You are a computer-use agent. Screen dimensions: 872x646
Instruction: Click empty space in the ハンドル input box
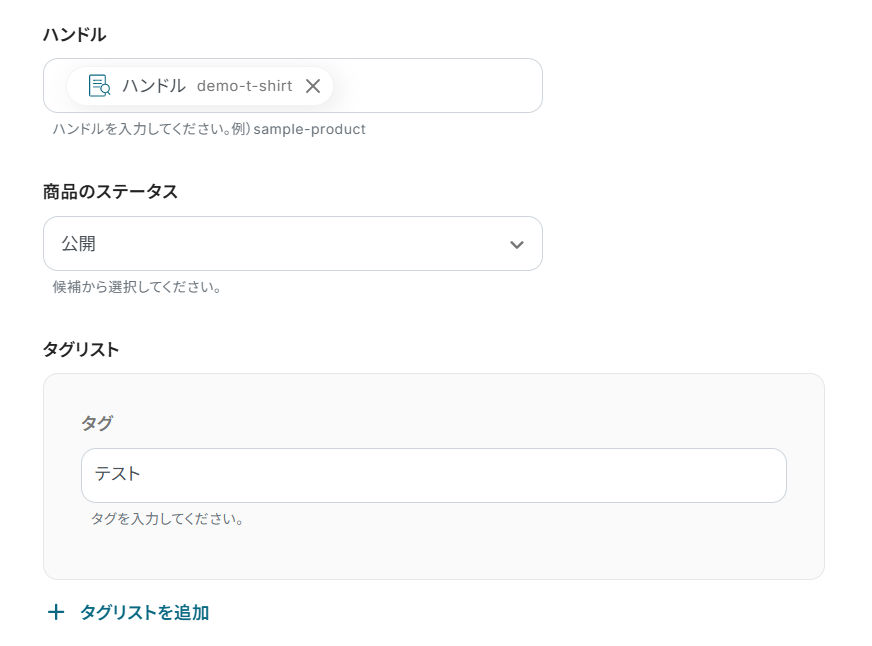[x=440, y=86]
